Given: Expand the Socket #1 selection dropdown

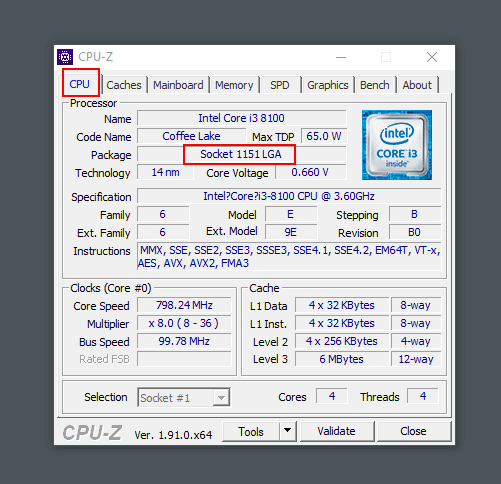Looking at the screenshot, I should pos(221,397).
